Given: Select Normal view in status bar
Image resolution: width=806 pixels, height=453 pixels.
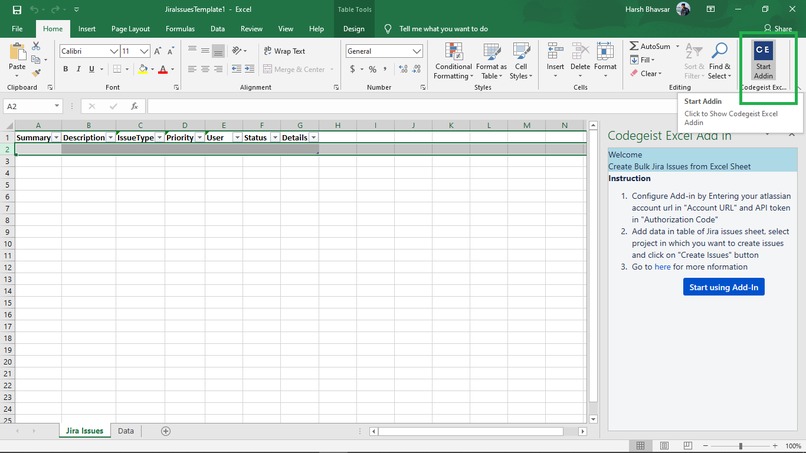Looking at the screenshot, I should coord(640,446).
